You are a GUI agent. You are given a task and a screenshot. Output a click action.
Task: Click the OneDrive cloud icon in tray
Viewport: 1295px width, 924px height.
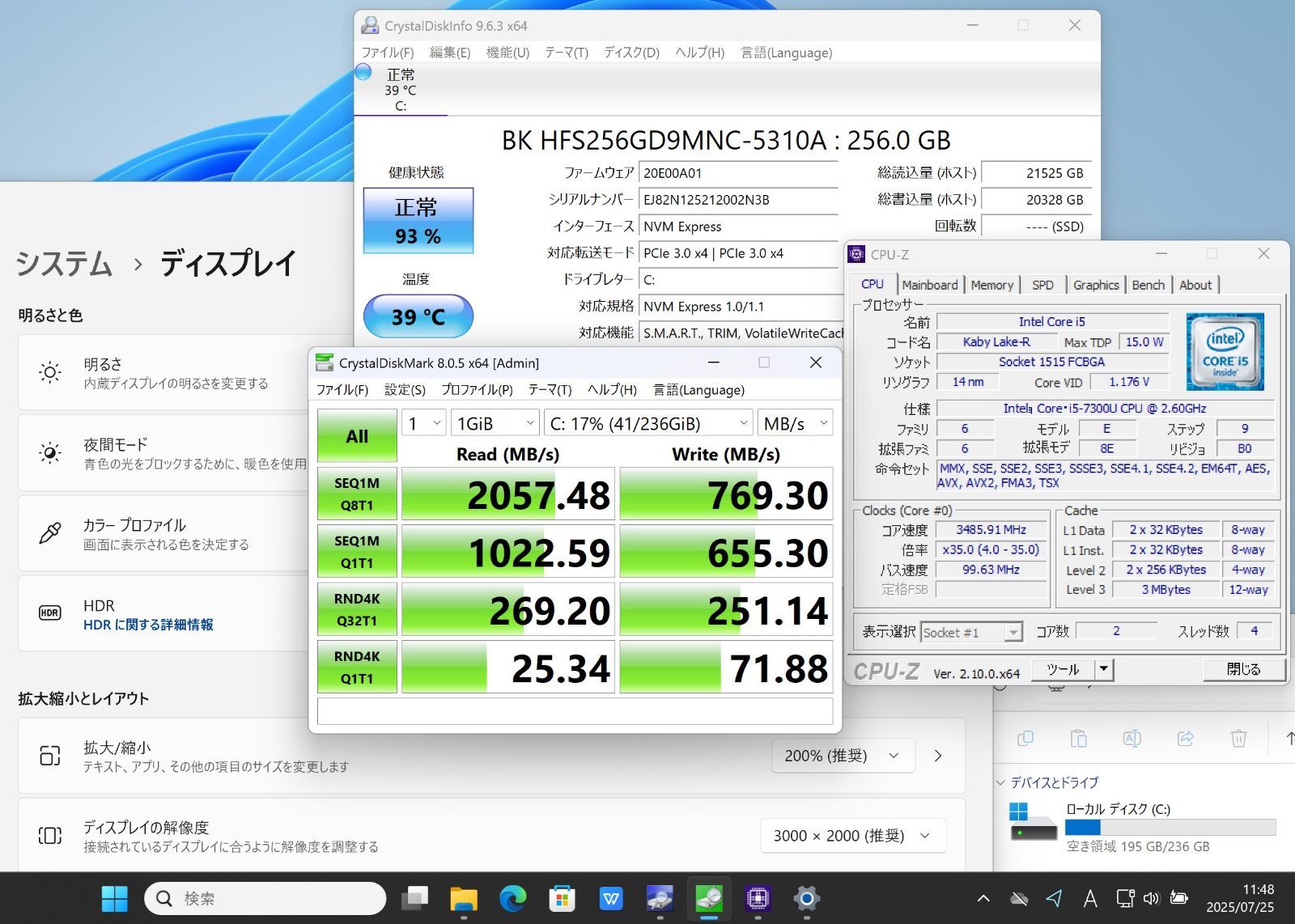(x=1020, y=898)
